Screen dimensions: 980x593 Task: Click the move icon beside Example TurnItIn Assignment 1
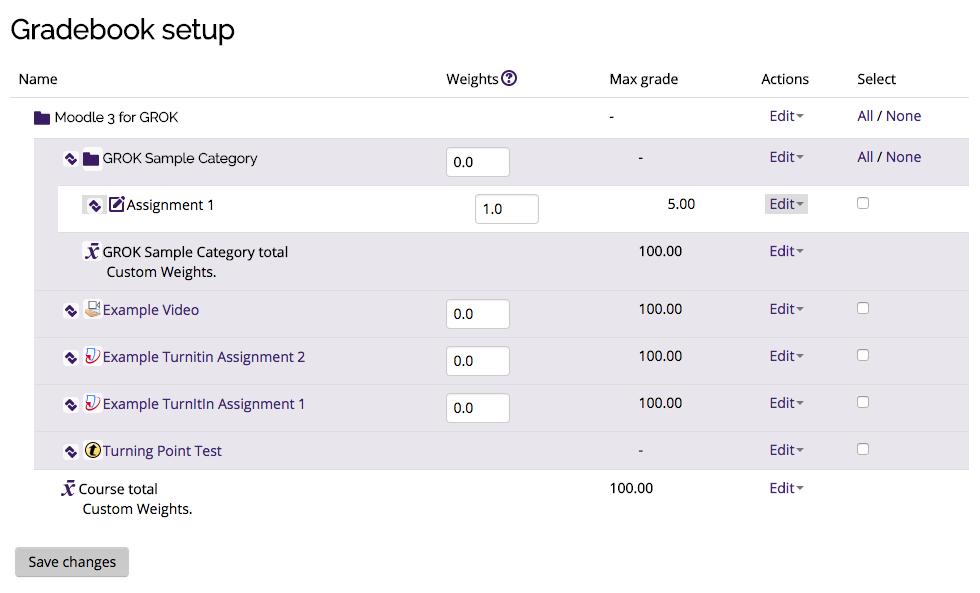[71, 404]
